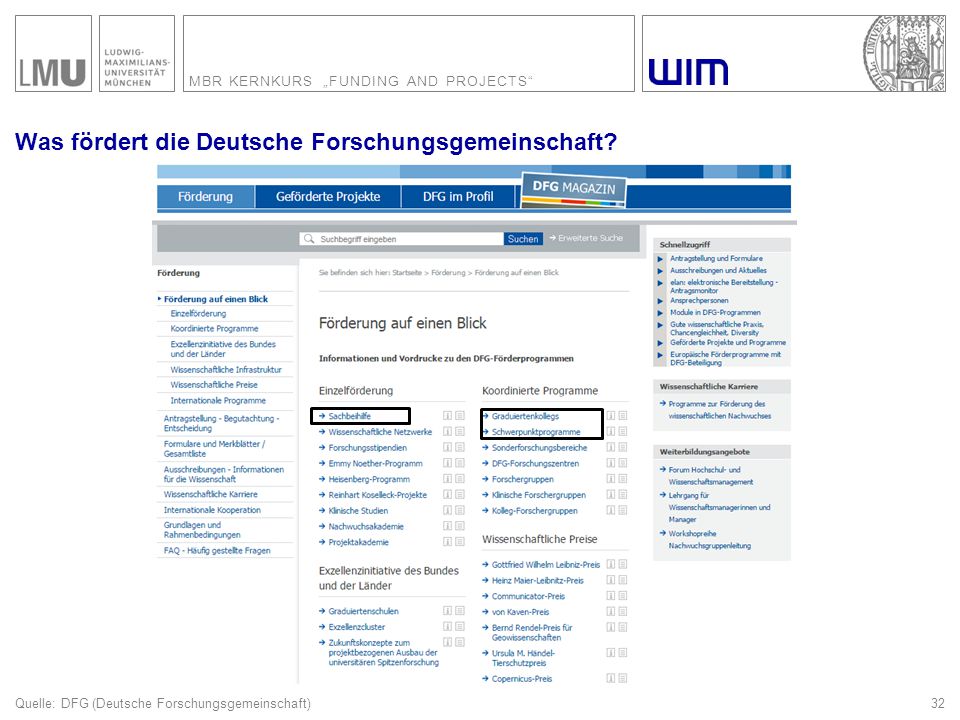
Task: Click info icon for Reinhart Koselleck-Projekte
Action: tap(448, 495)
